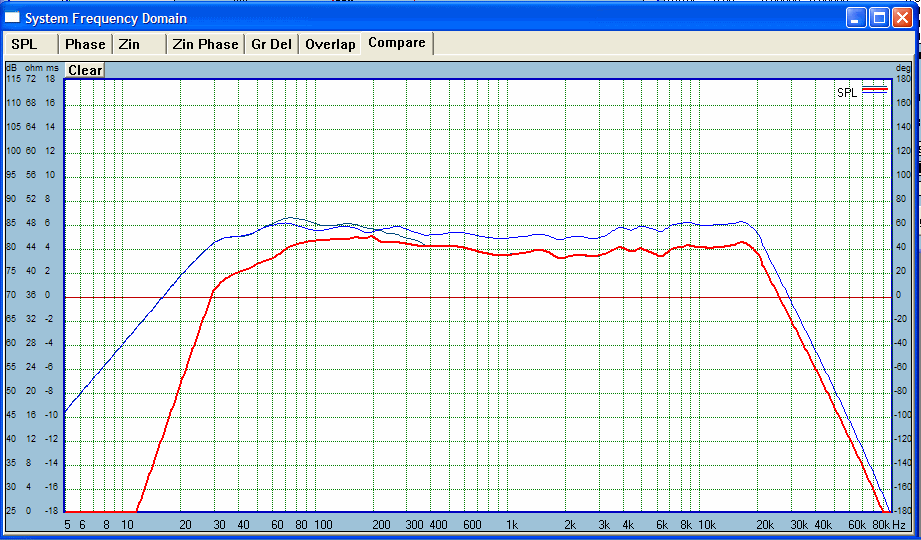Select the Zin tab
Screen dimensions: 921x540
point(139,45)
